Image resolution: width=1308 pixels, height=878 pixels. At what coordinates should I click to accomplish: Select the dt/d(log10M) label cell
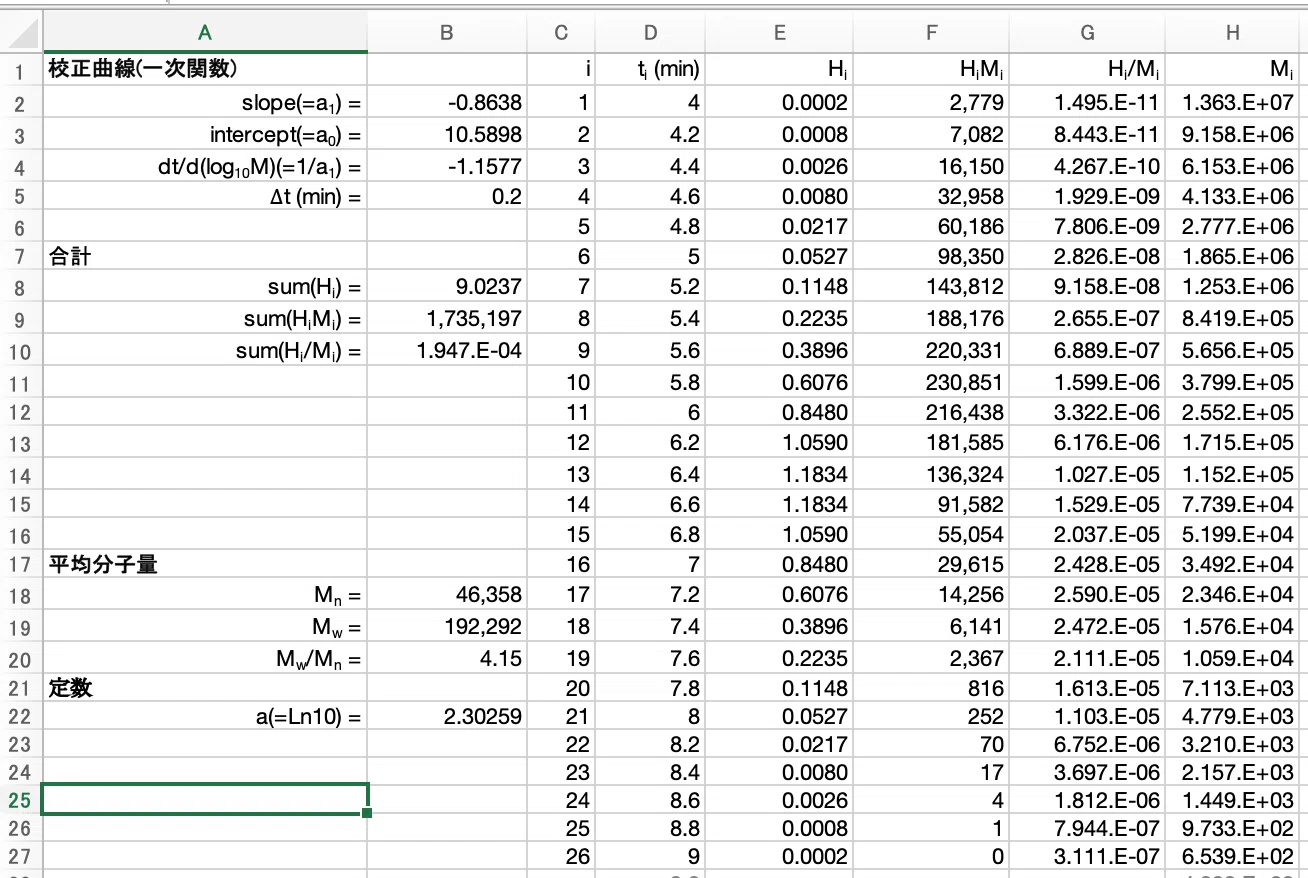(x=205, y=166)
